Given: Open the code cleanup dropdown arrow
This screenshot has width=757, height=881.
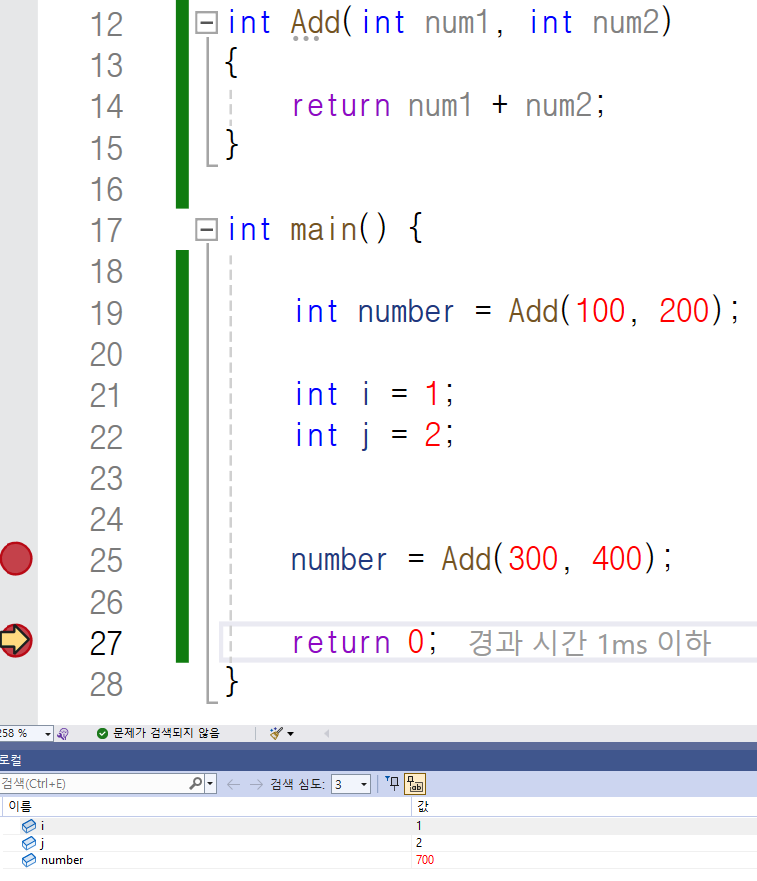Looking at the screenshot, I should pyautogui.click(x=291, y=734).
